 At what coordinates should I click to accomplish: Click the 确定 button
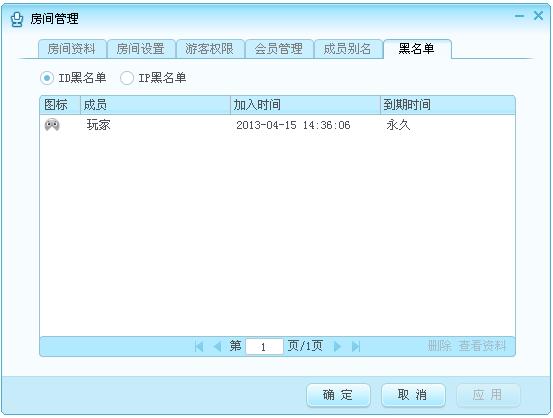pyautogui.click(x=338, y=395)
